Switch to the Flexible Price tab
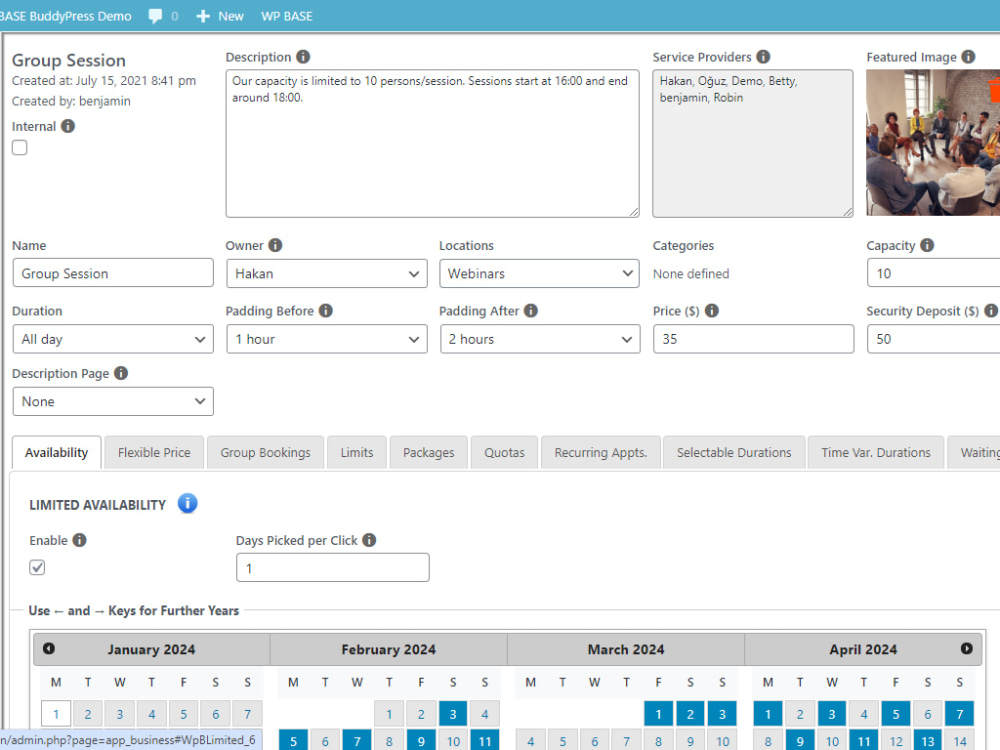Viewport: 1000px width, 750px height. tap(154, 453)
